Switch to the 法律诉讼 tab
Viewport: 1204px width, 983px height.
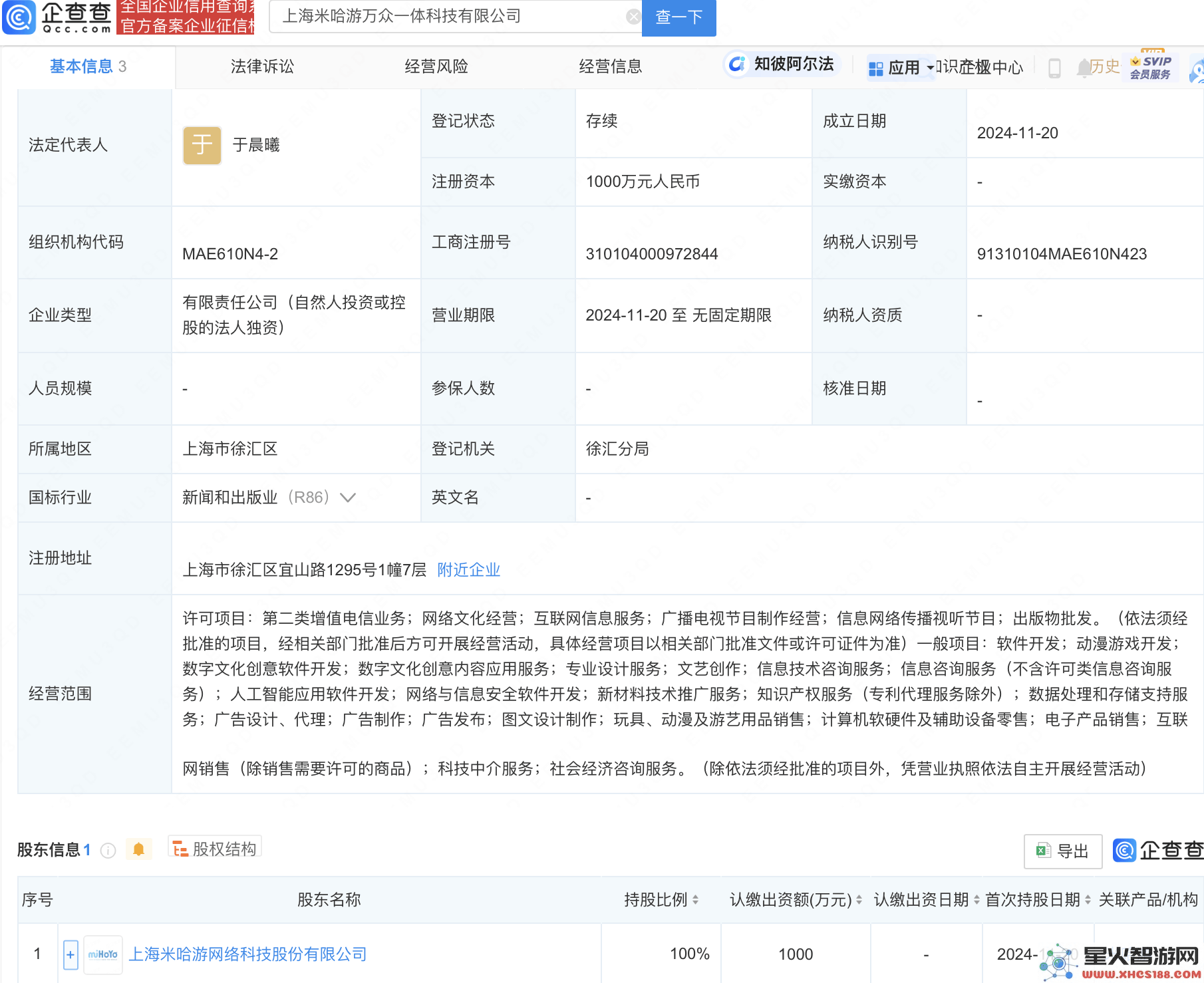pyautogui.click(x=262, y=67)
